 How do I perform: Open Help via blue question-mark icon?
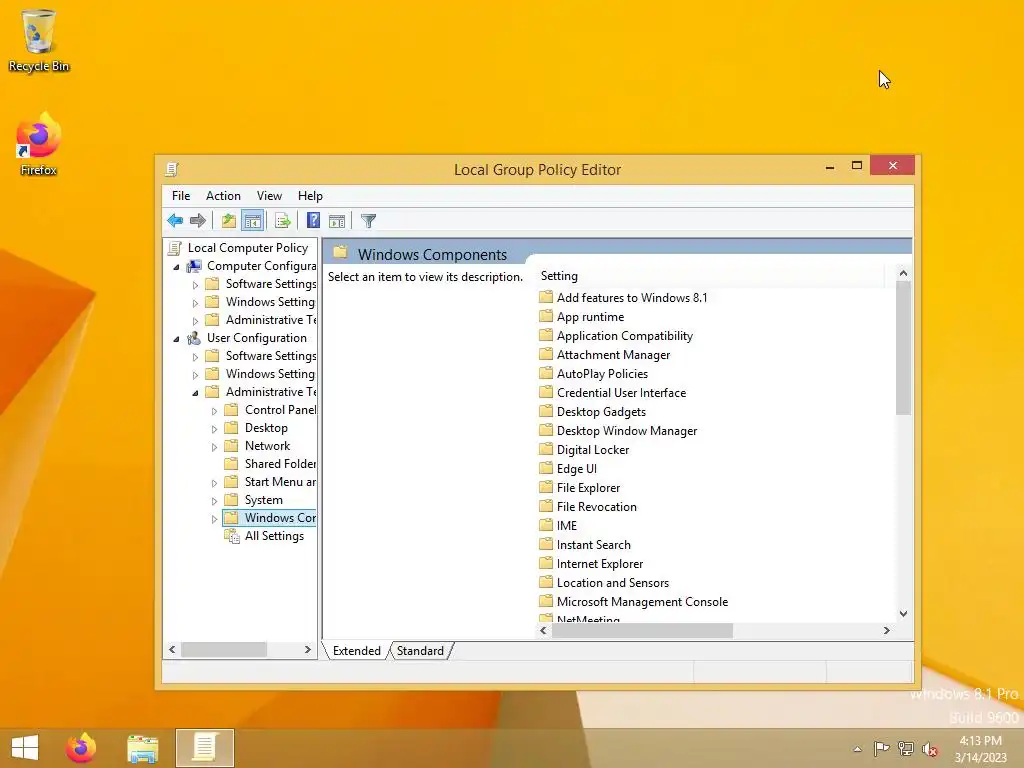click(313, 221)
